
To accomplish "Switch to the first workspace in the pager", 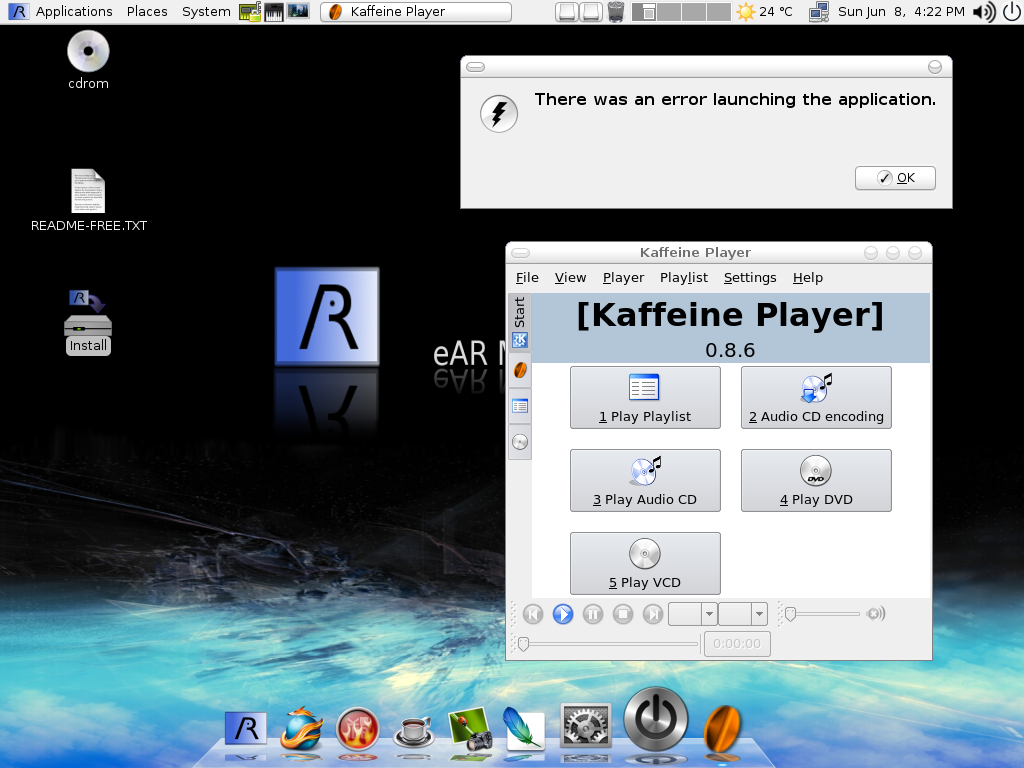I will point(644,12).
